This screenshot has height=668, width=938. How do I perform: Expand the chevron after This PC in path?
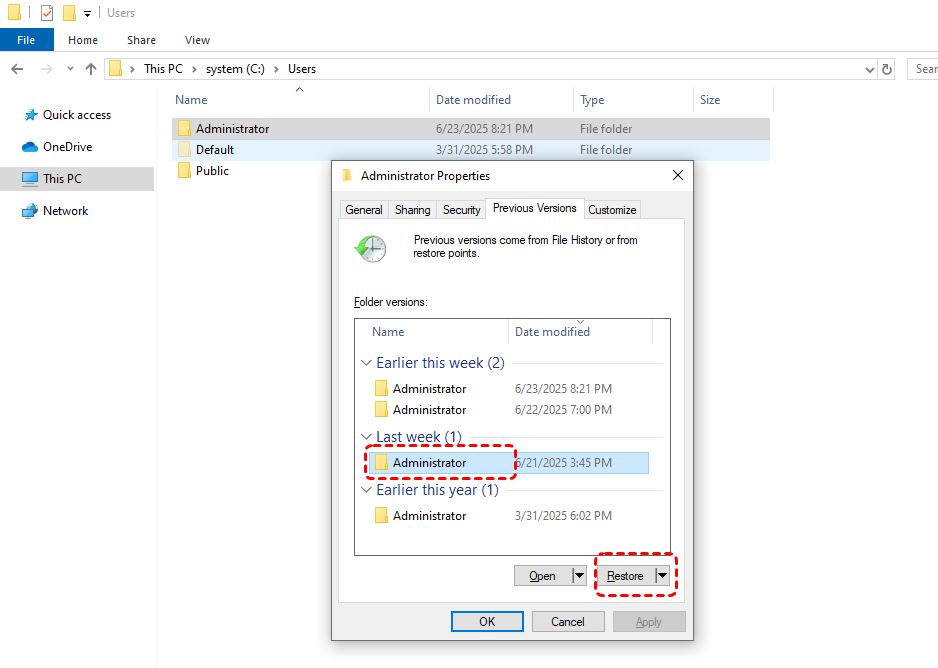click(x=194, y=69)
